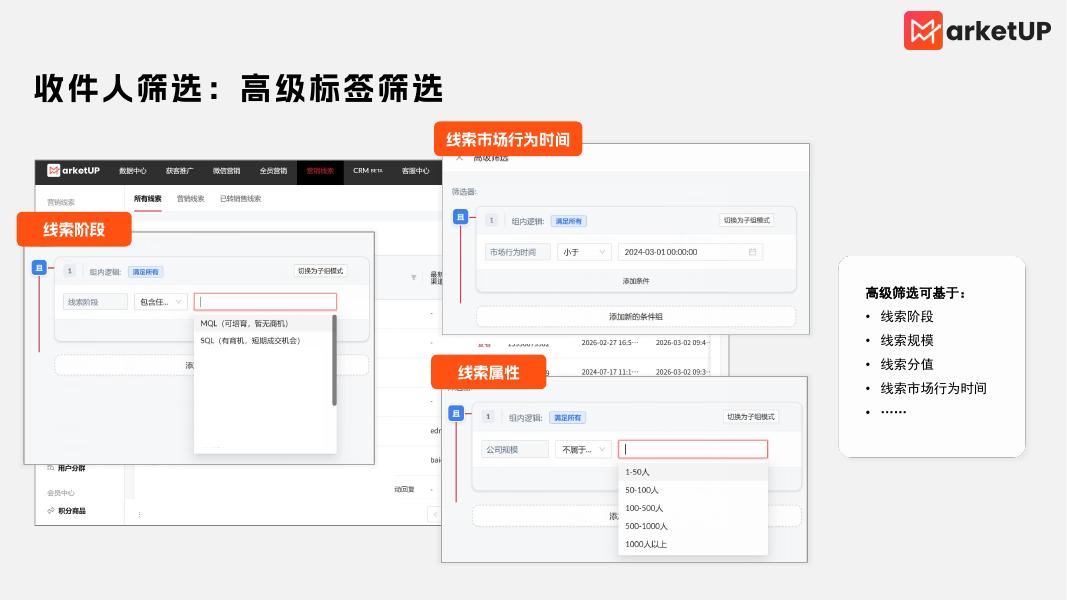The width and height of the screenshot is (1067, 600).
Task: Open the 包含任... condition dropdown
Action: pos(160,301)
